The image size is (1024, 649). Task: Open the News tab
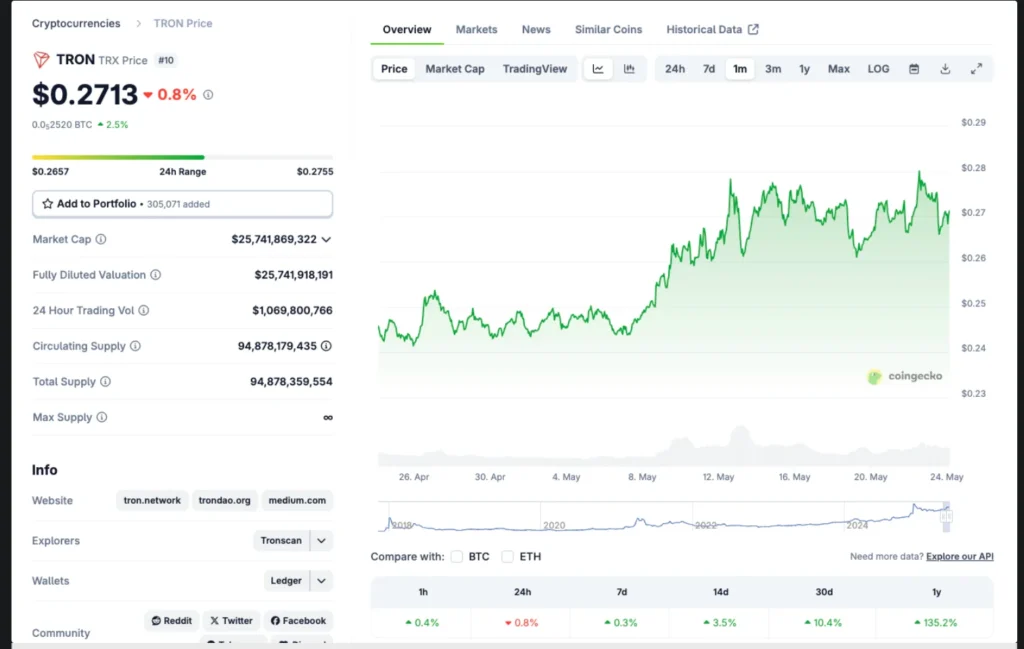(x=536, y=29)
